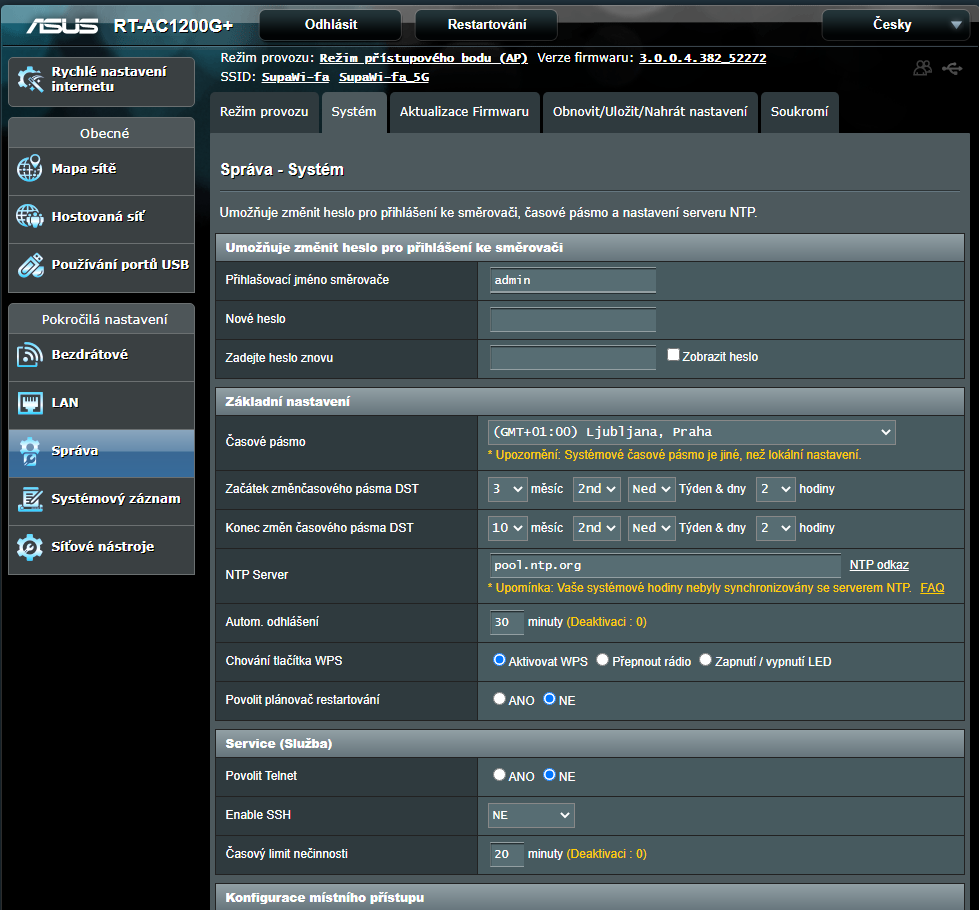Click the LAN monitor icon
The image size is (979, 910).
30,403
